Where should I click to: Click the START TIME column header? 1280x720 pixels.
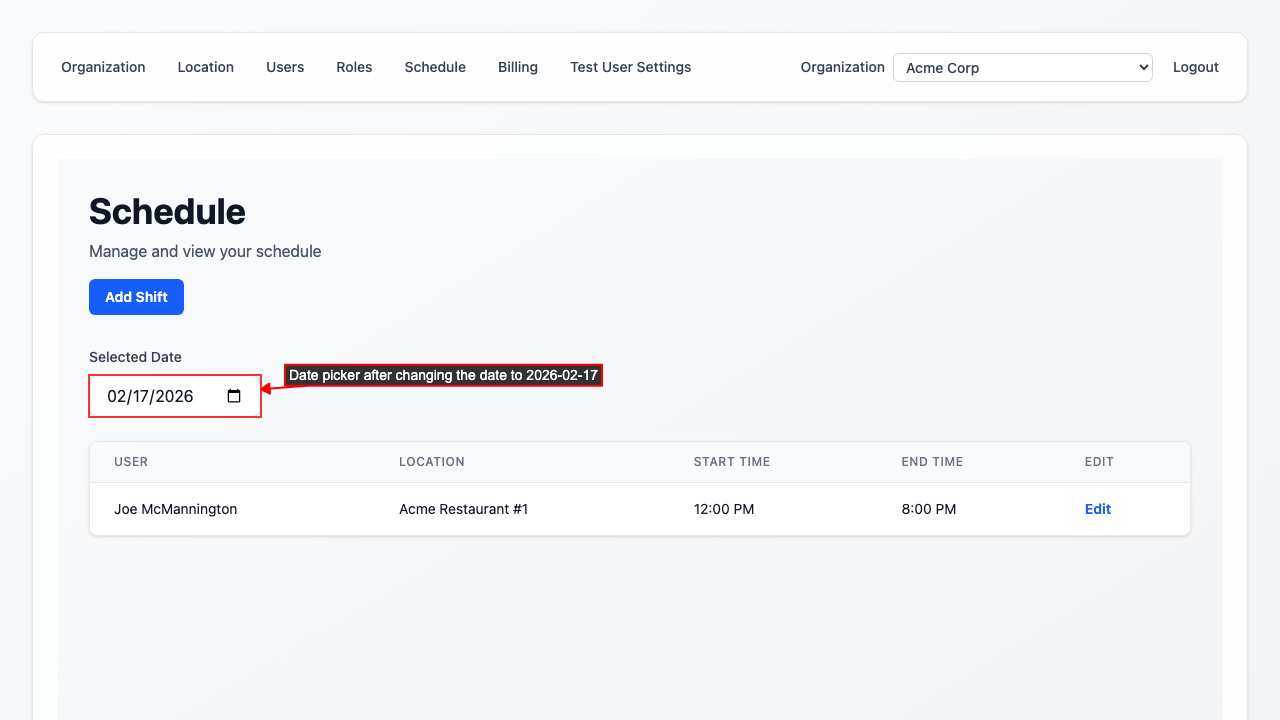pyautogui.click(x=731, y=462)
